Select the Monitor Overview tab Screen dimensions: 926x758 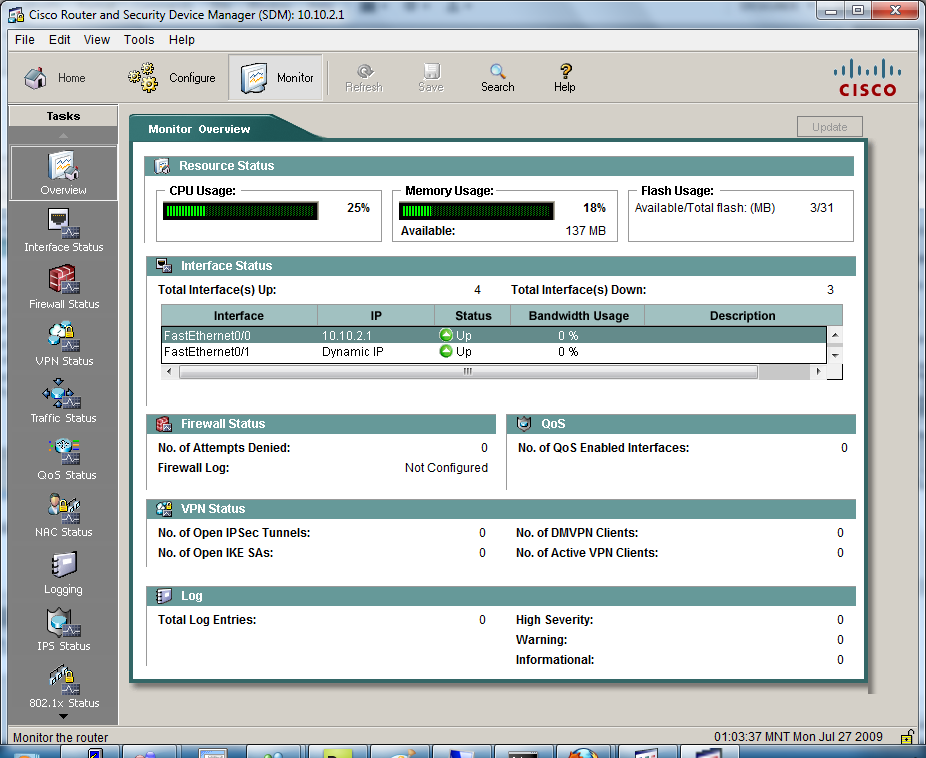pos(199,129)
